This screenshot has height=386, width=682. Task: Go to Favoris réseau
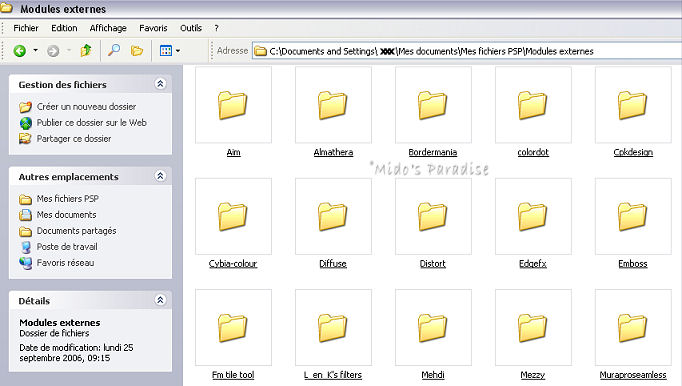click(x=65, y=263)
